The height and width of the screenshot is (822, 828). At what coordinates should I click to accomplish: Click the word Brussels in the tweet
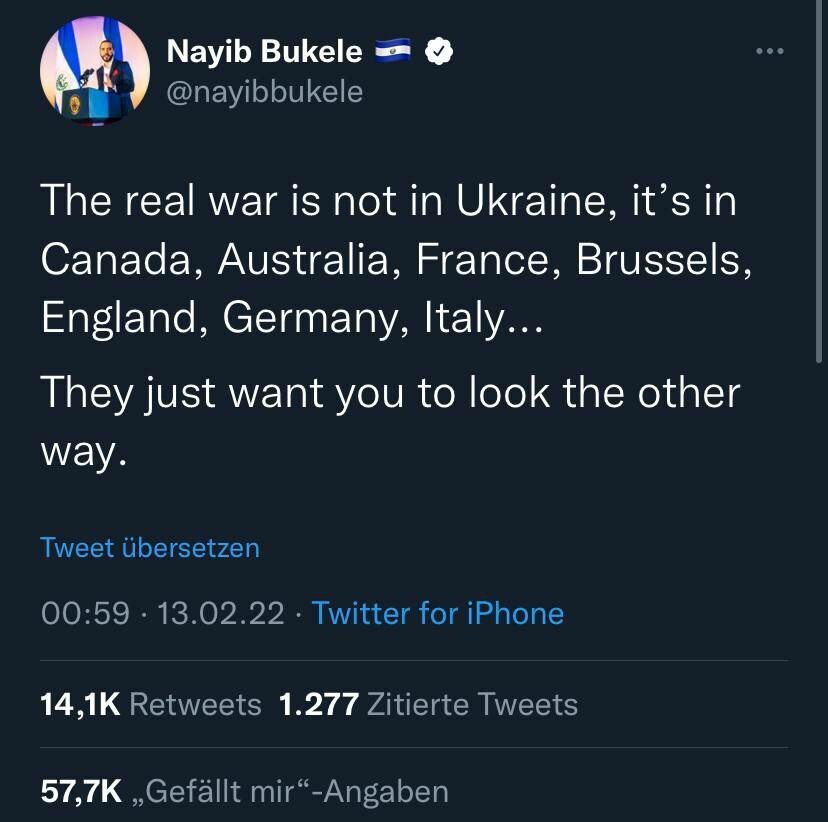pyautogui.click(x=662, y=260)
